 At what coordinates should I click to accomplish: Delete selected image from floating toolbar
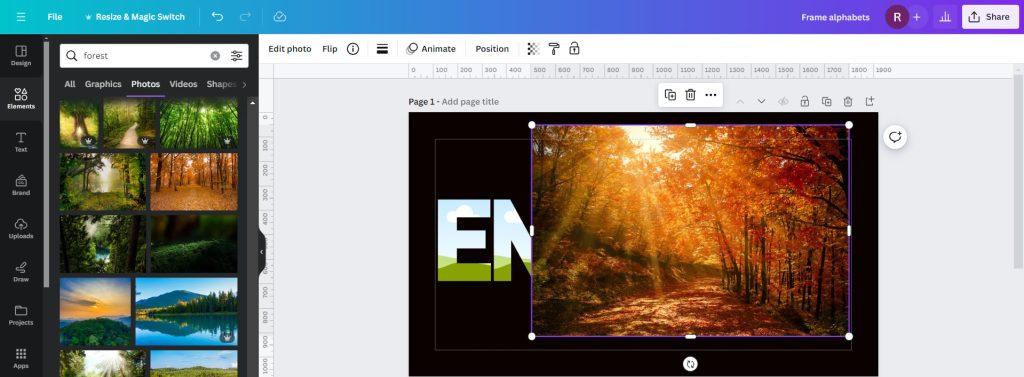pos(690,95)
